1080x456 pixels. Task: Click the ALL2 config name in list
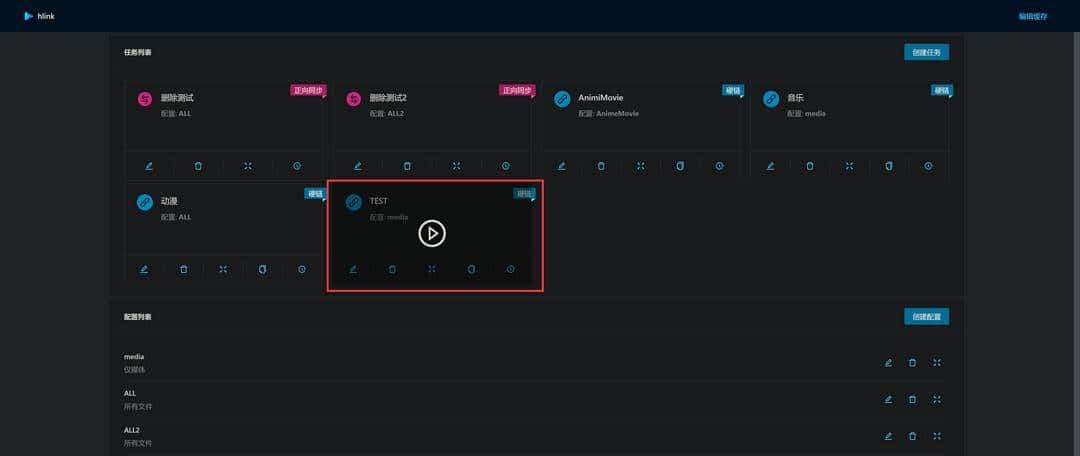point(132,430)
